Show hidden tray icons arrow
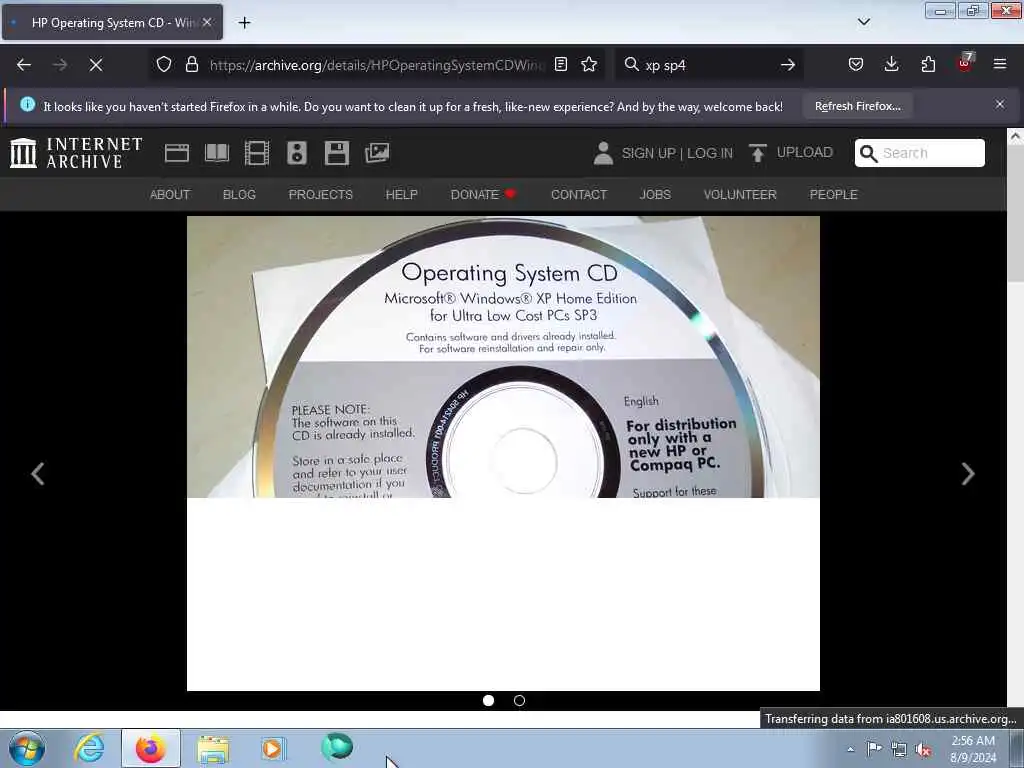The image size is (1024, 768). tap(850, 749)
